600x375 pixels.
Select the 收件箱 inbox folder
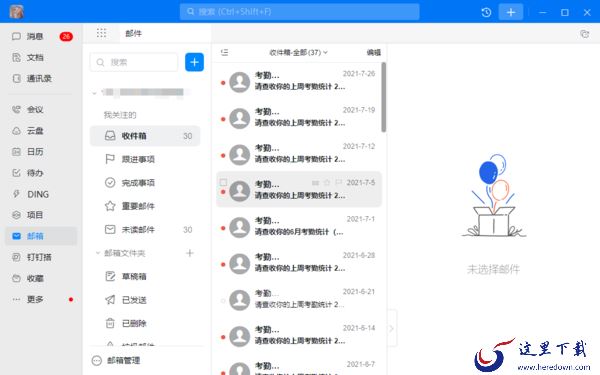coord(145,136)
